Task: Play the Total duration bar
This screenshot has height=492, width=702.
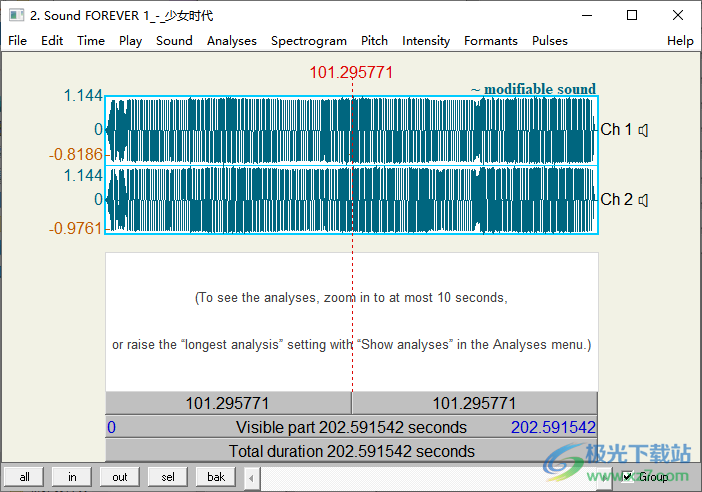Action: 351,451
